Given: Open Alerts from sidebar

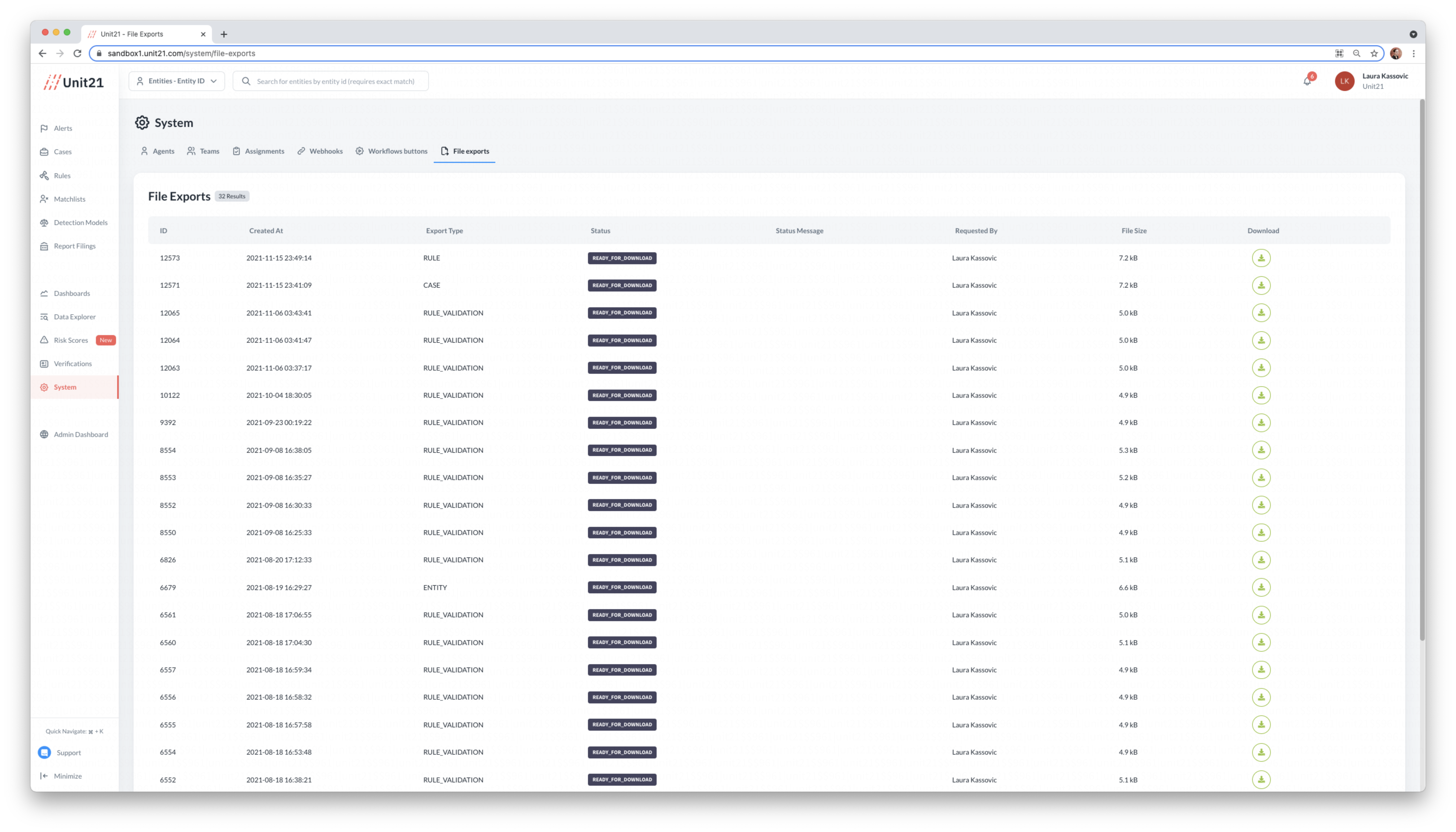Looking at the screenshot, I should 63,128.
